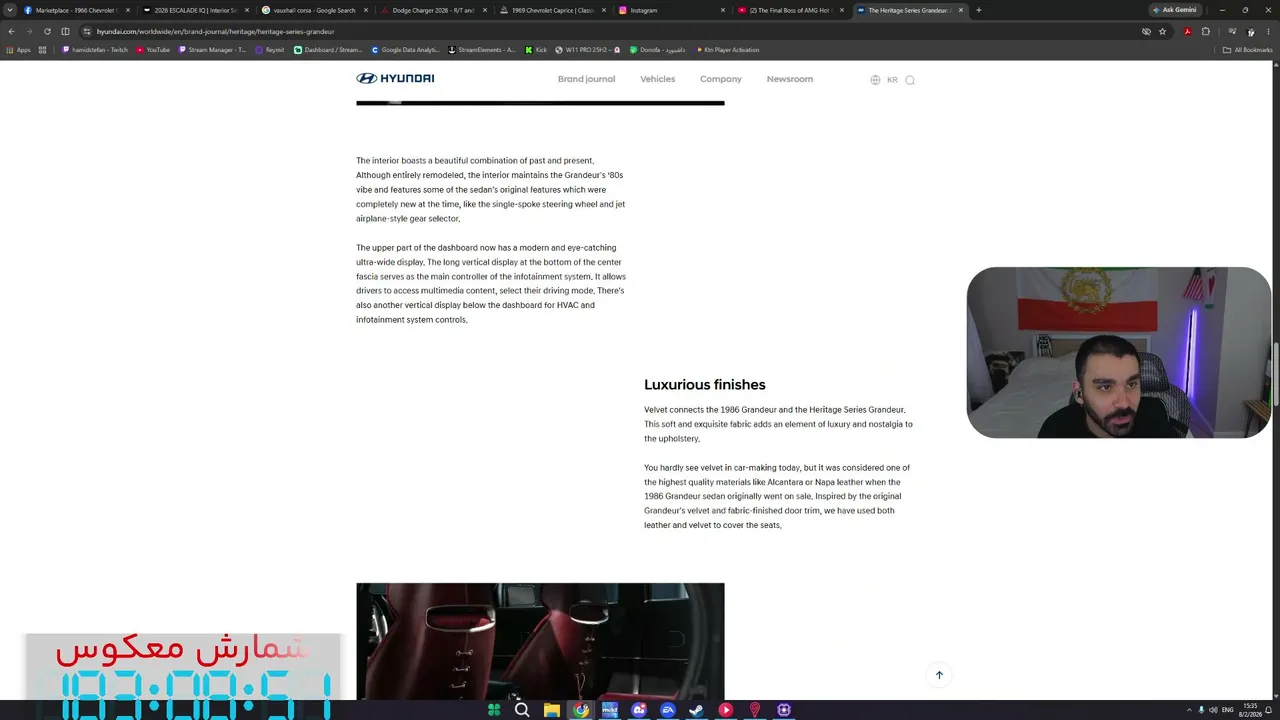Open the tab groups grid icon
The height and width of the screenshot is (720, 1280).
42,50
